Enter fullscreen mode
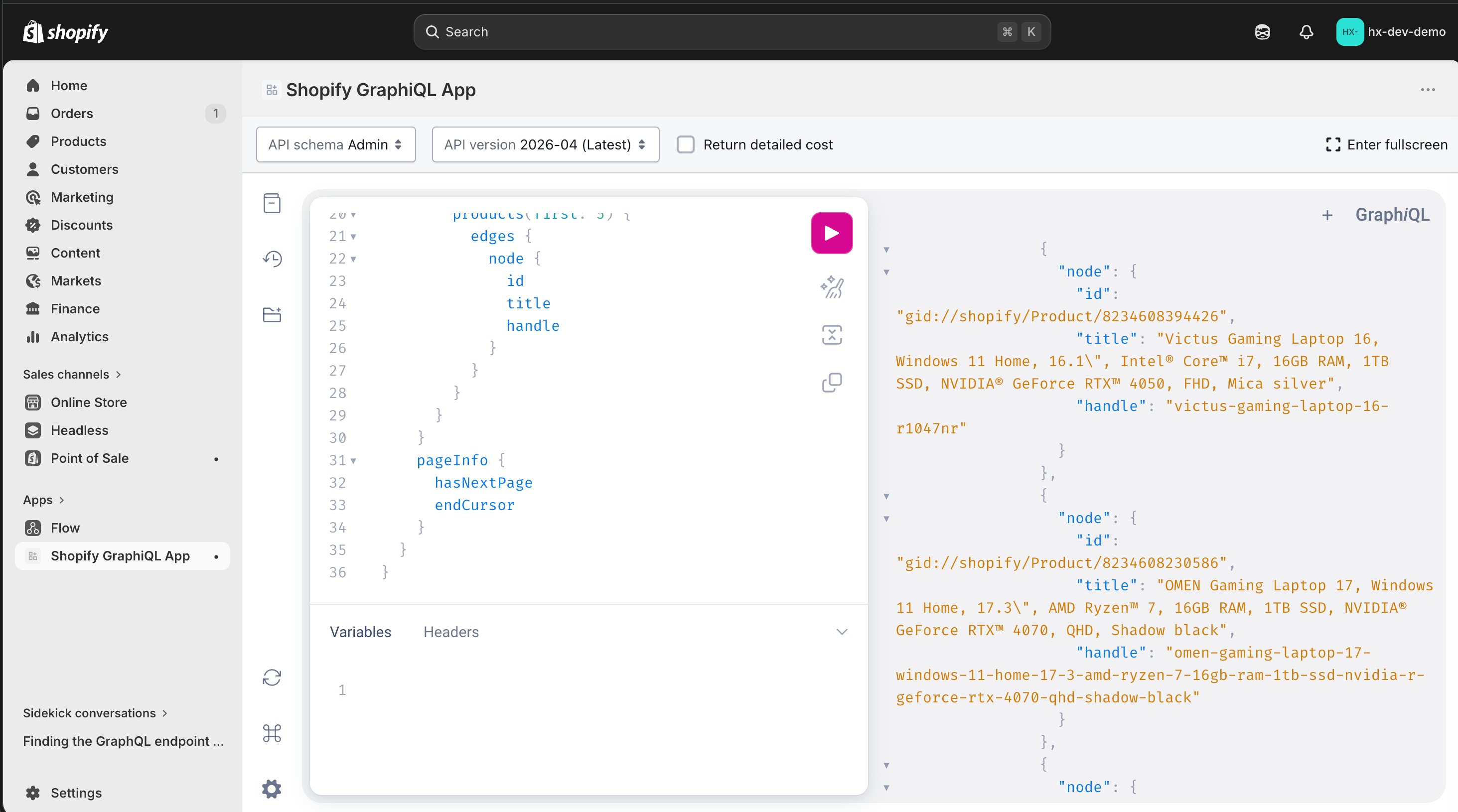The image size is (1458, 812). point(1386,144)
